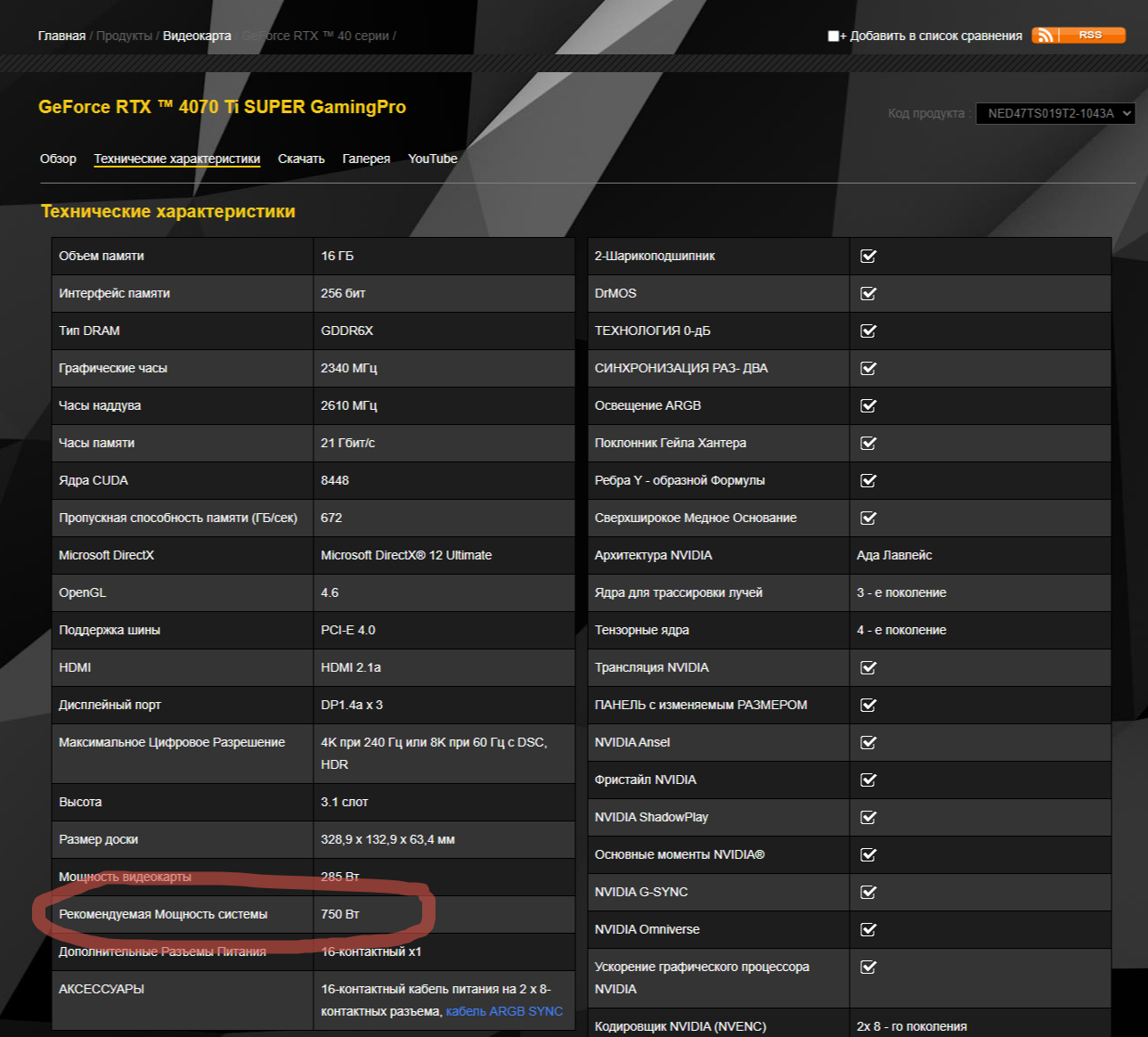The width and height of the screenshot is (1148, 1037).
Task: Click the memory bandwidth value 672
Action: click(331, 518)
